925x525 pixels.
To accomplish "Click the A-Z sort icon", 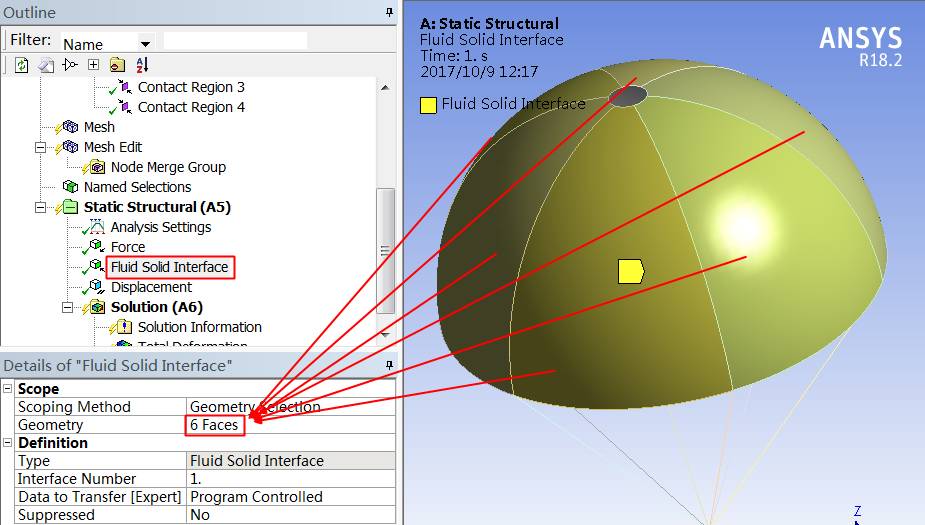I will 142,64.
